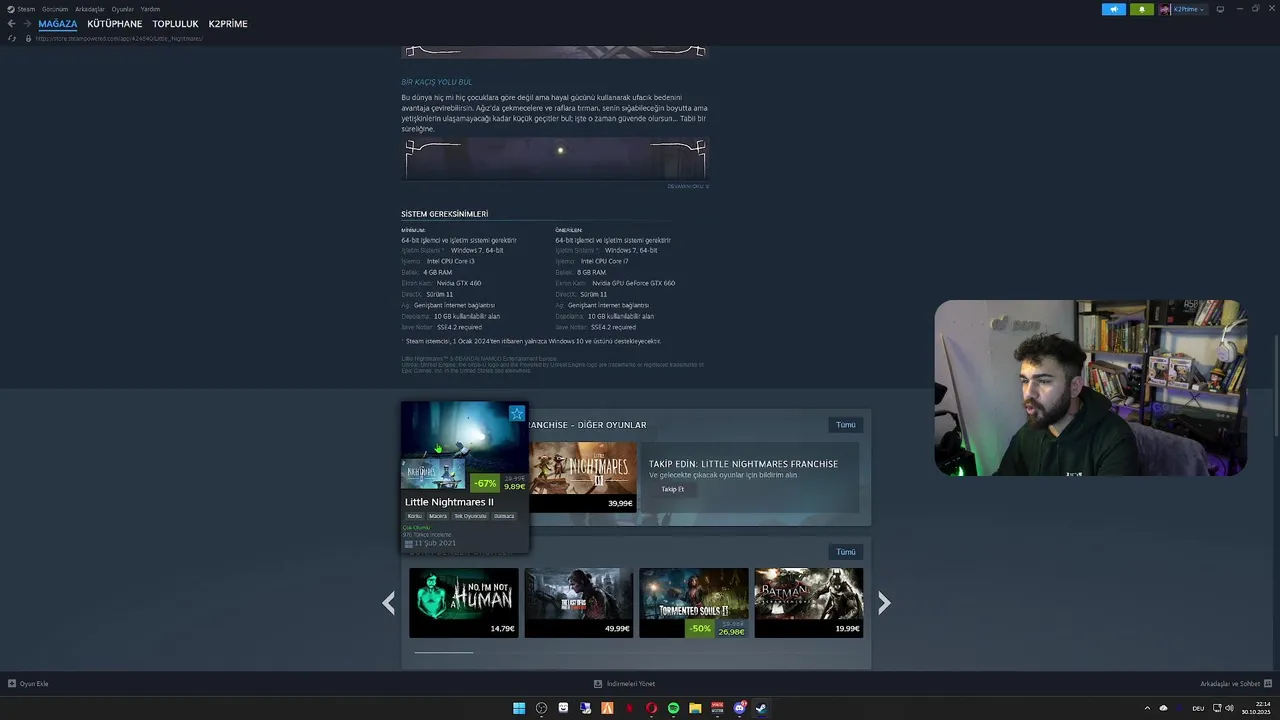
Task: Open The Last of Us game card
Action: (x=579, y=603)
